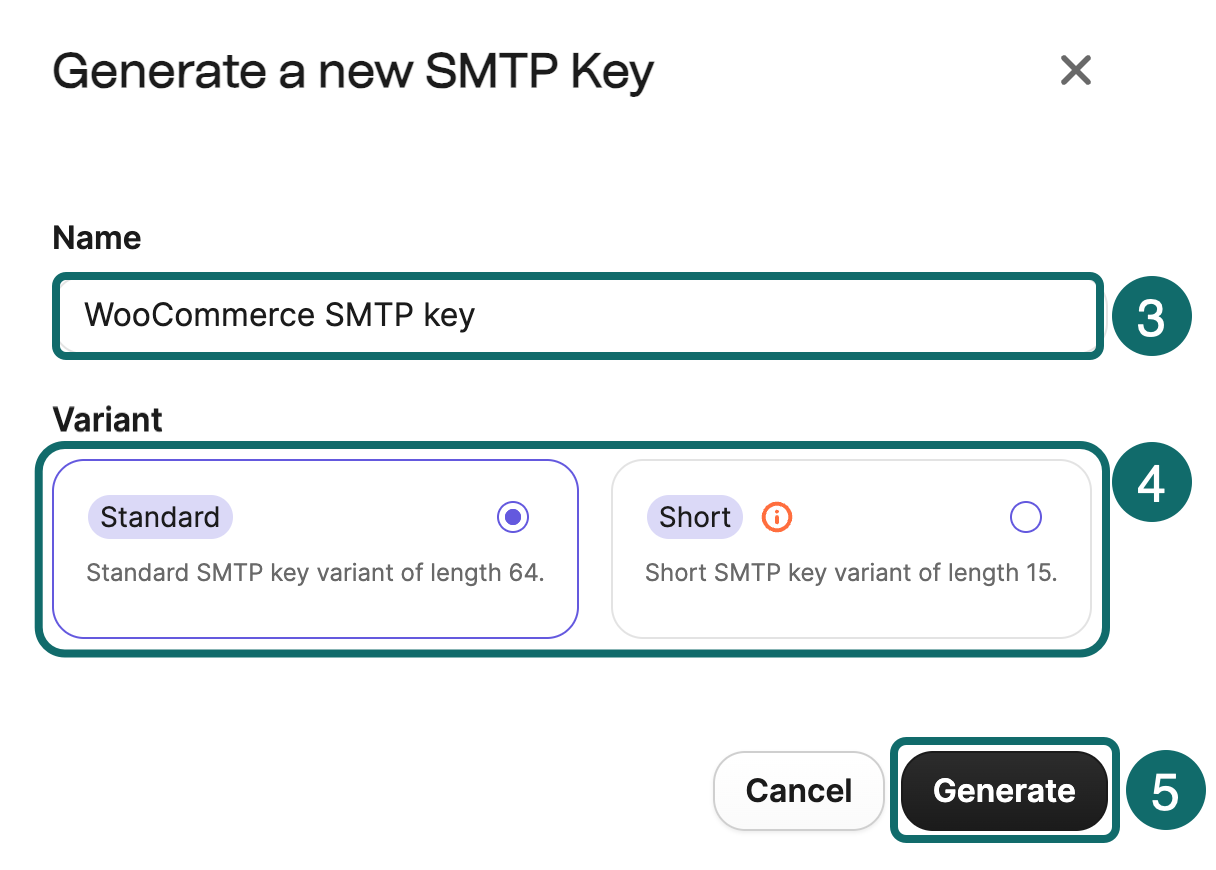Click the Standard pill label badge
Screen dimensions: 1216x870
tap(160, 517)
